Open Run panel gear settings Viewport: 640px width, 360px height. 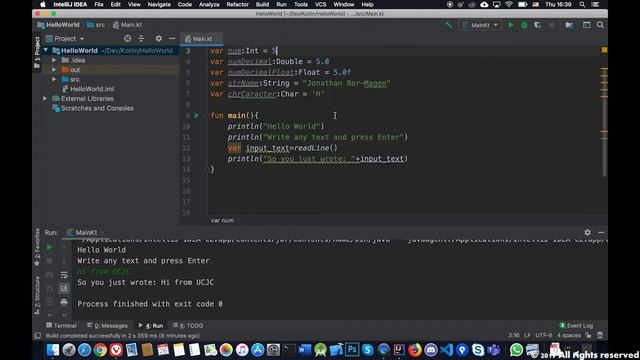(587, 232)
